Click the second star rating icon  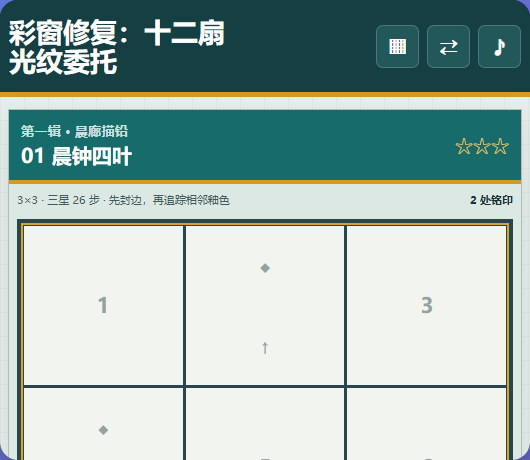point(482,146)
